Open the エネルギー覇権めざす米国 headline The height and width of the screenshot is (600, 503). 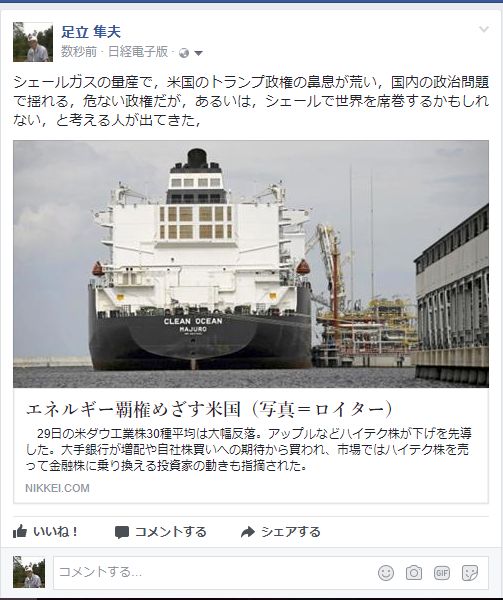tap(210, 409)
